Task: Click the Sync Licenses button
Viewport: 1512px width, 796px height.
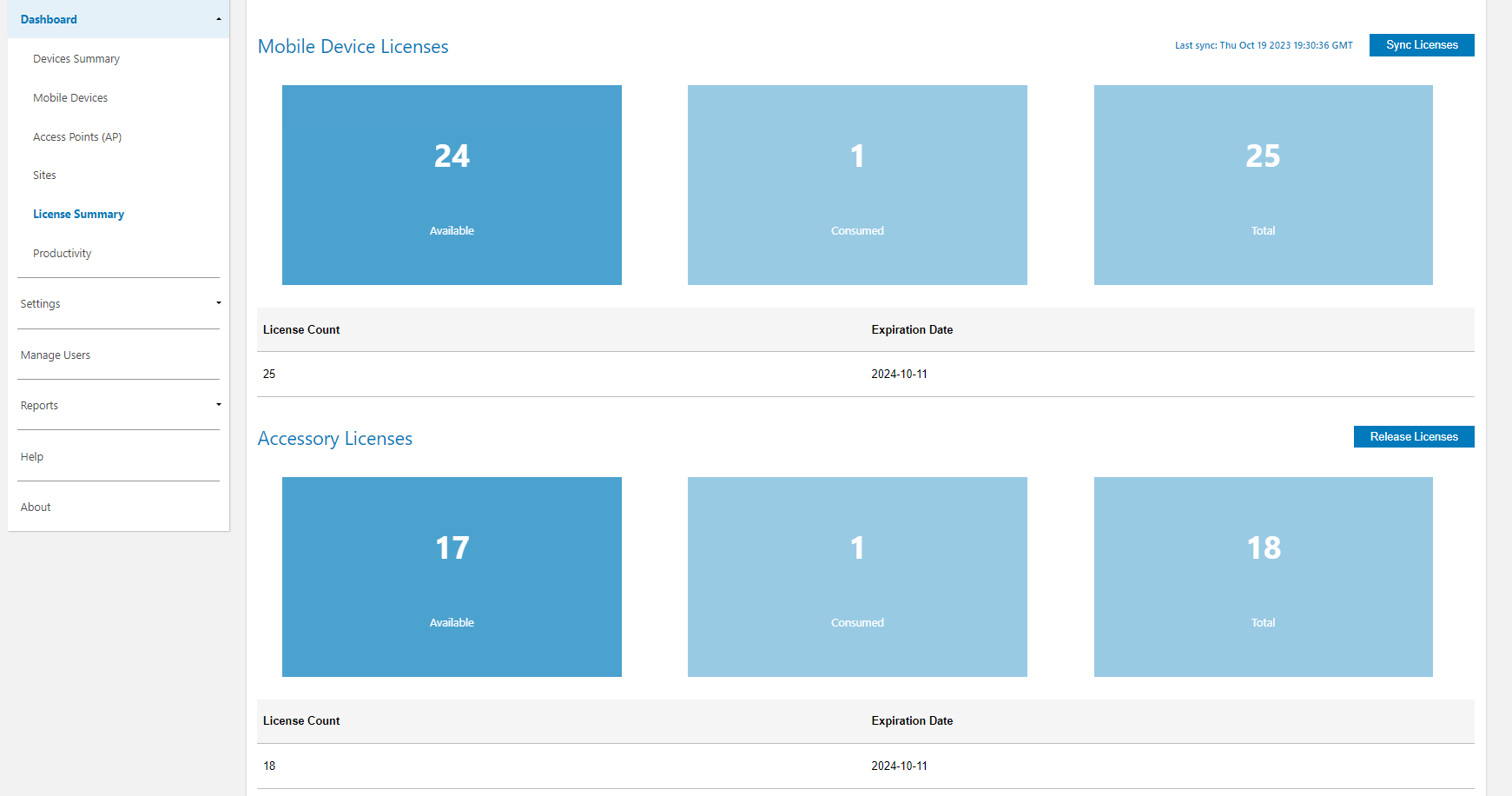Action: 1421,44
